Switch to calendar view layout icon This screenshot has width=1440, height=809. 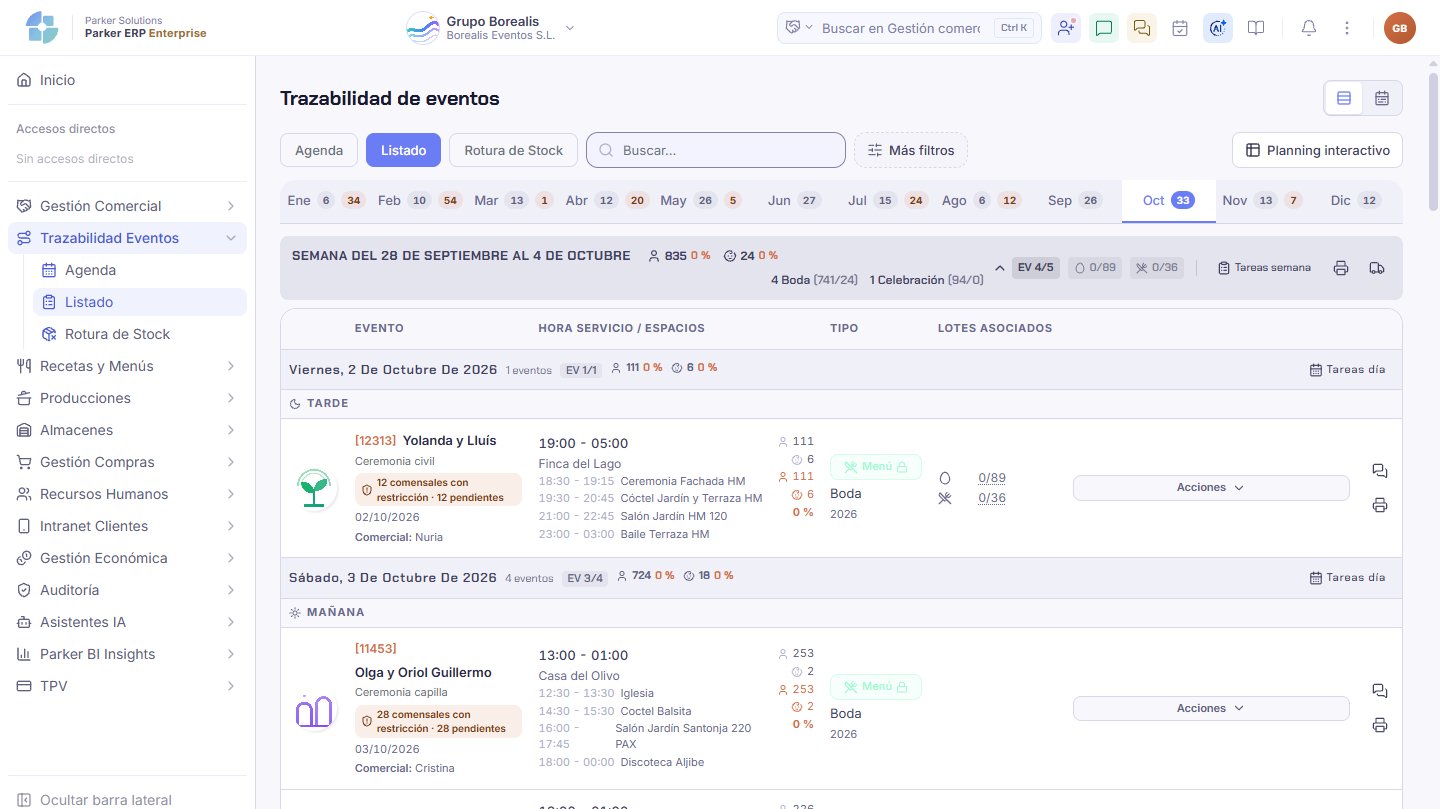pos(1382,98)
